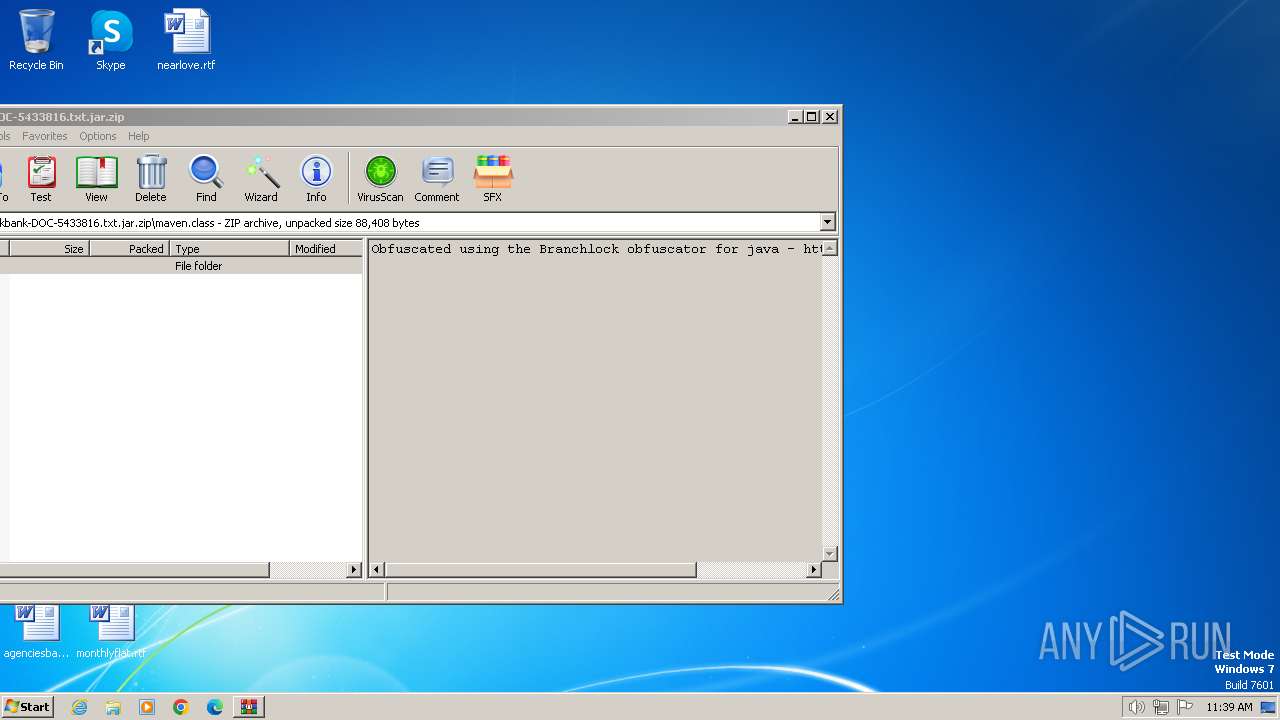Switch to WinRAR taskbar button
The image size is (1280, 720).
click(x=249, y=707)
